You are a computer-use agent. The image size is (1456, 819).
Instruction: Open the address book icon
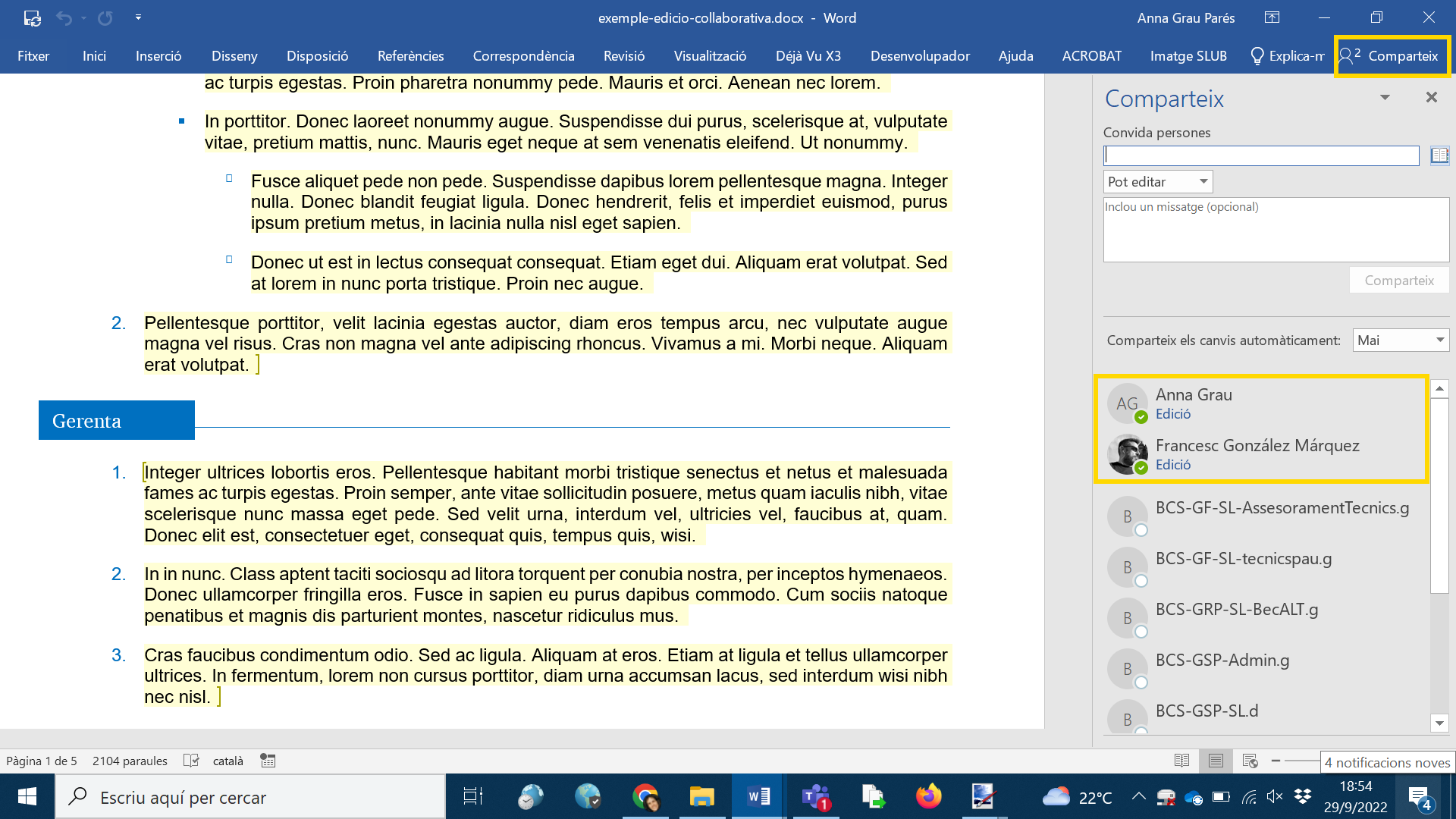coord(1439,155)
